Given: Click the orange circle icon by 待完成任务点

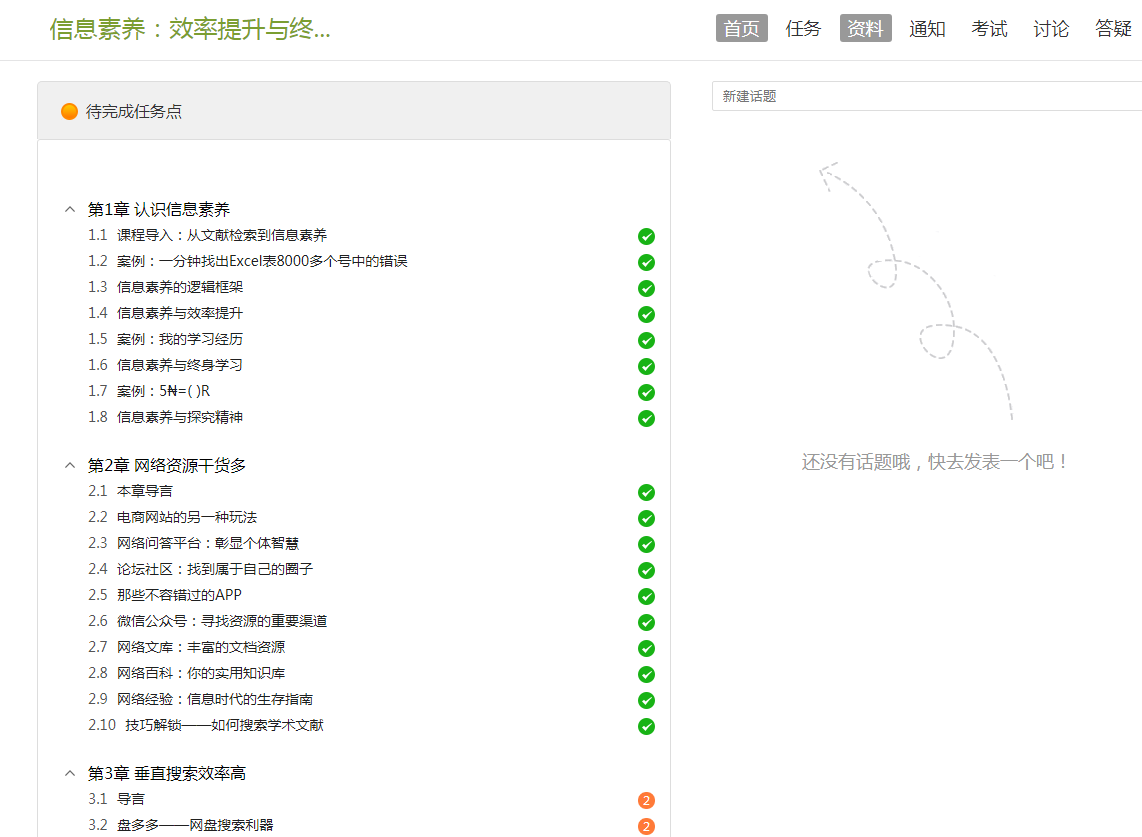Looking at the screenshot, I should coord(69,111).
